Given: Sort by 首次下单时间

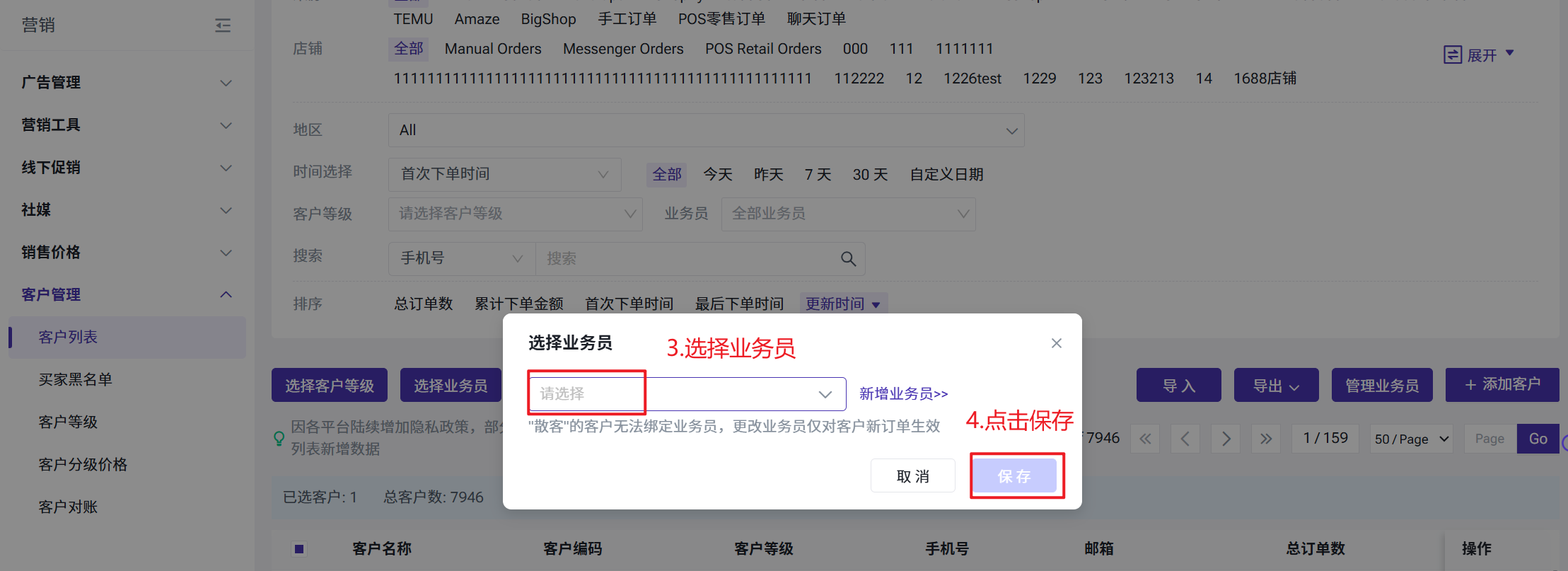Looking at the screenshot, I should 629,304.
